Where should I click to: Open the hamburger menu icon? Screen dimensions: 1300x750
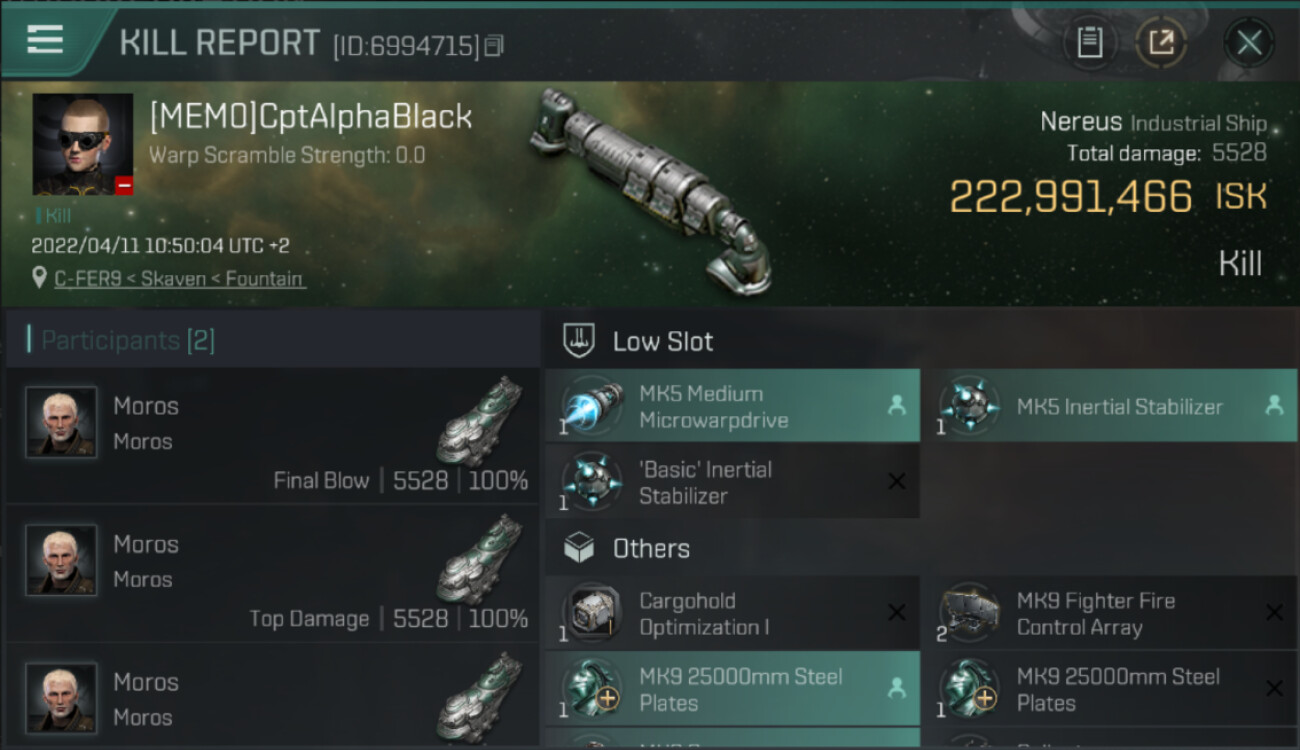pos(45,40)
